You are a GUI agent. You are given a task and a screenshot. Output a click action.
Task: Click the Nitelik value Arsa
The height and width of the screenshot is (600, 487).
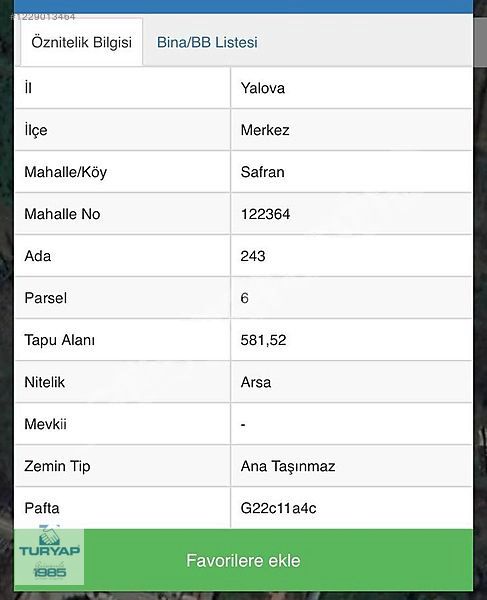[256, 382]
